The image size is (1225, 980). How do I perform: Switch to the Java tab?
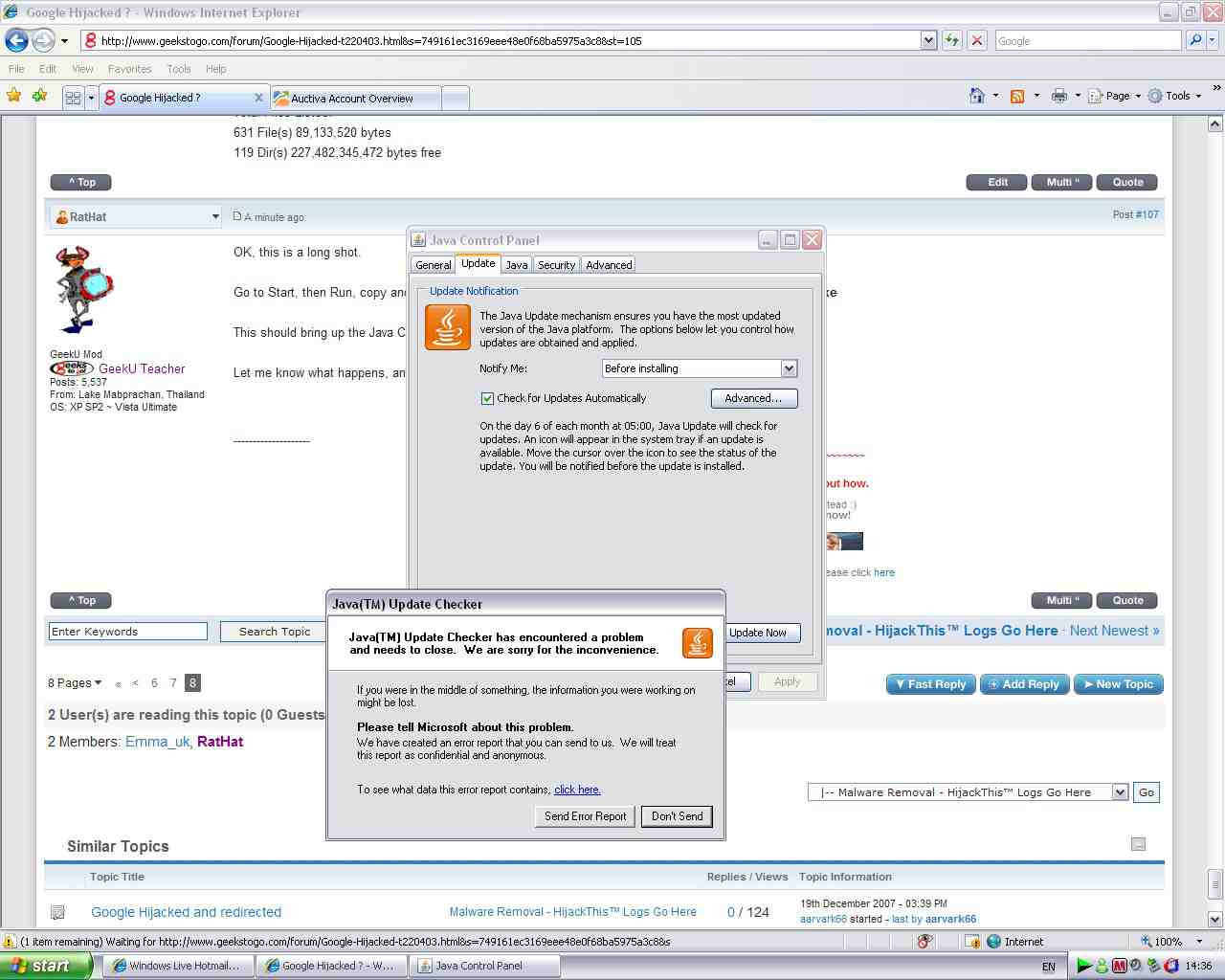(517, 265)
